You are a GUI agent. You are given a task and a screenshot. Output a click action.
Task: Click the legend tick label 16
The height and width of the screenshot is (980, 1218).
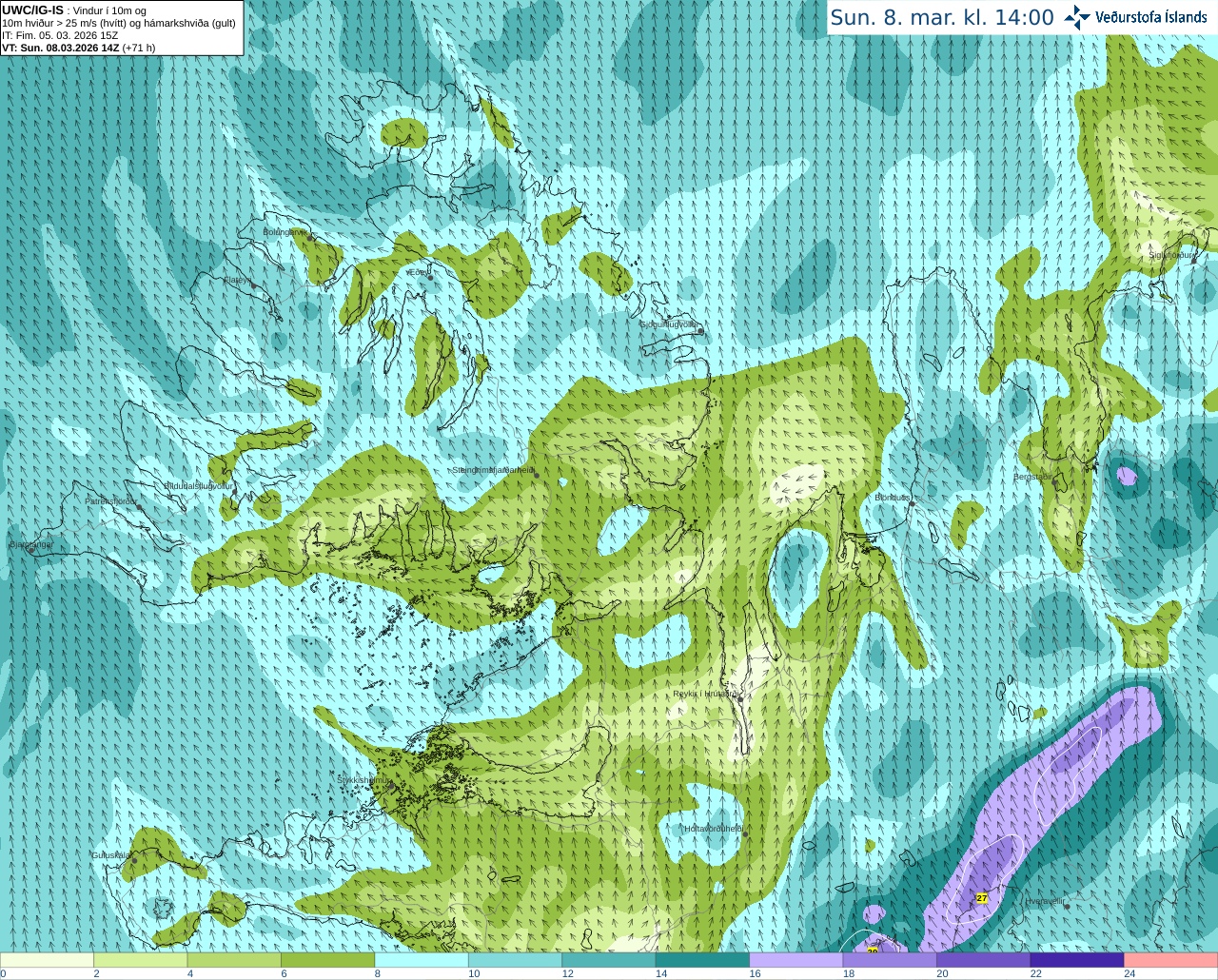pyautogui.click(x=755, y=973)
